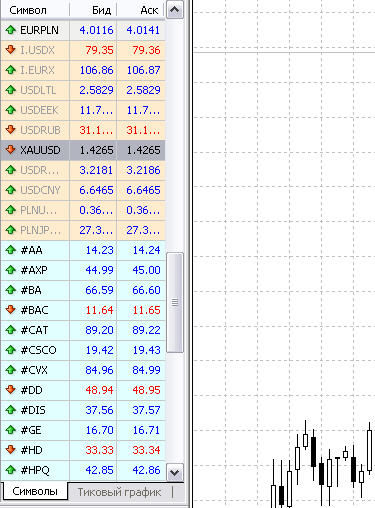Click the green arrow beside #GE
This screenshot has width=375, height=508.
click(11, 430)
